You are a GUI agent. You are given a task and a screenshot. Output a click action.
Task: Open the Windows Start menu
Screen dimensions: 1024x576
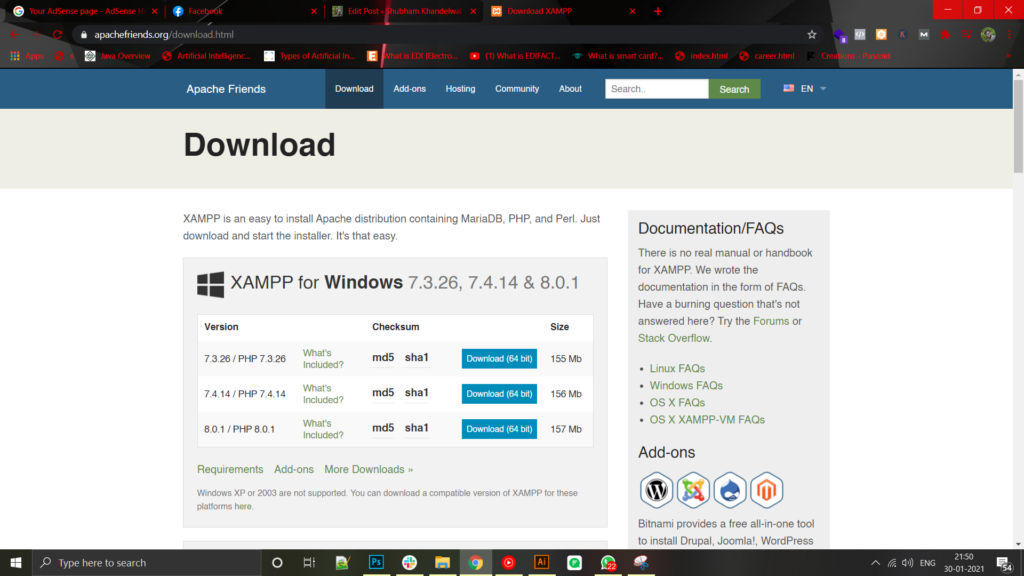16,562
